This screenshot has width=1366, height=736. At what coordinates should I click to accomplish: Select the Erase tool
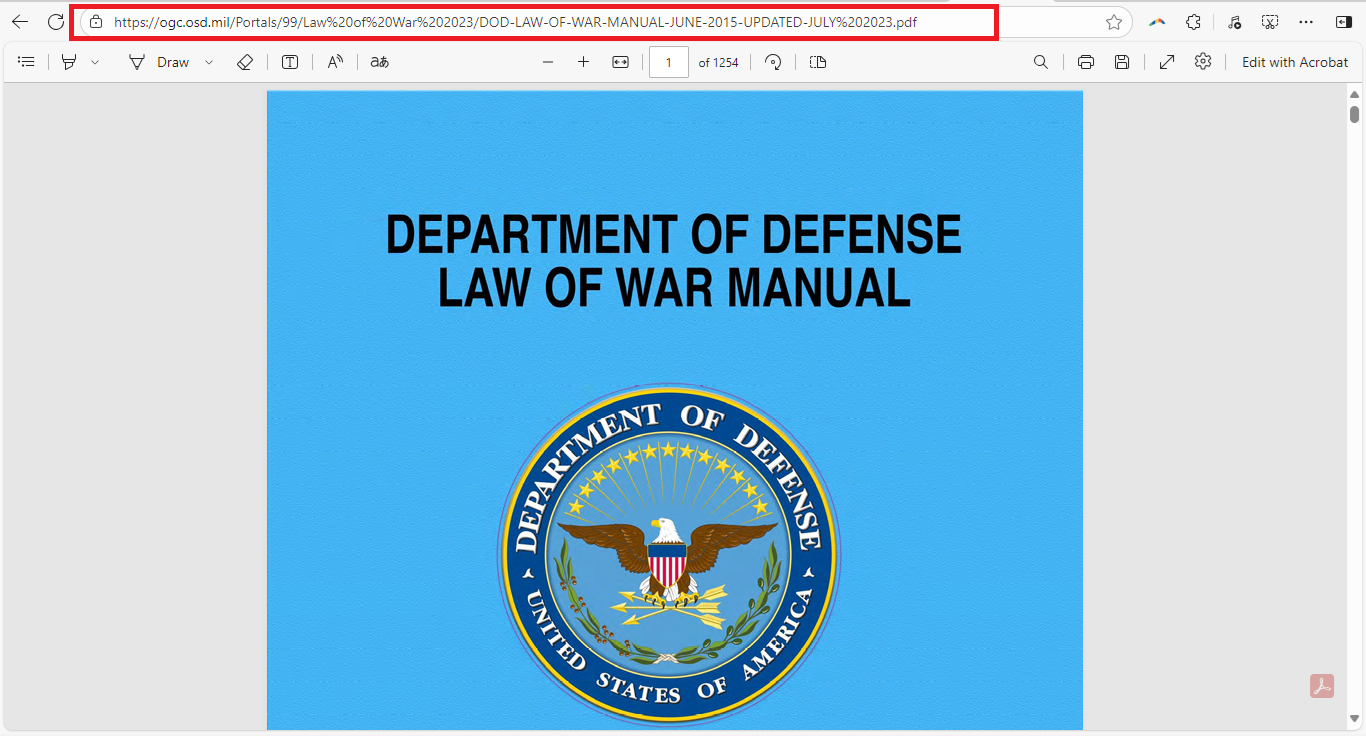click(x=245, y=62)
